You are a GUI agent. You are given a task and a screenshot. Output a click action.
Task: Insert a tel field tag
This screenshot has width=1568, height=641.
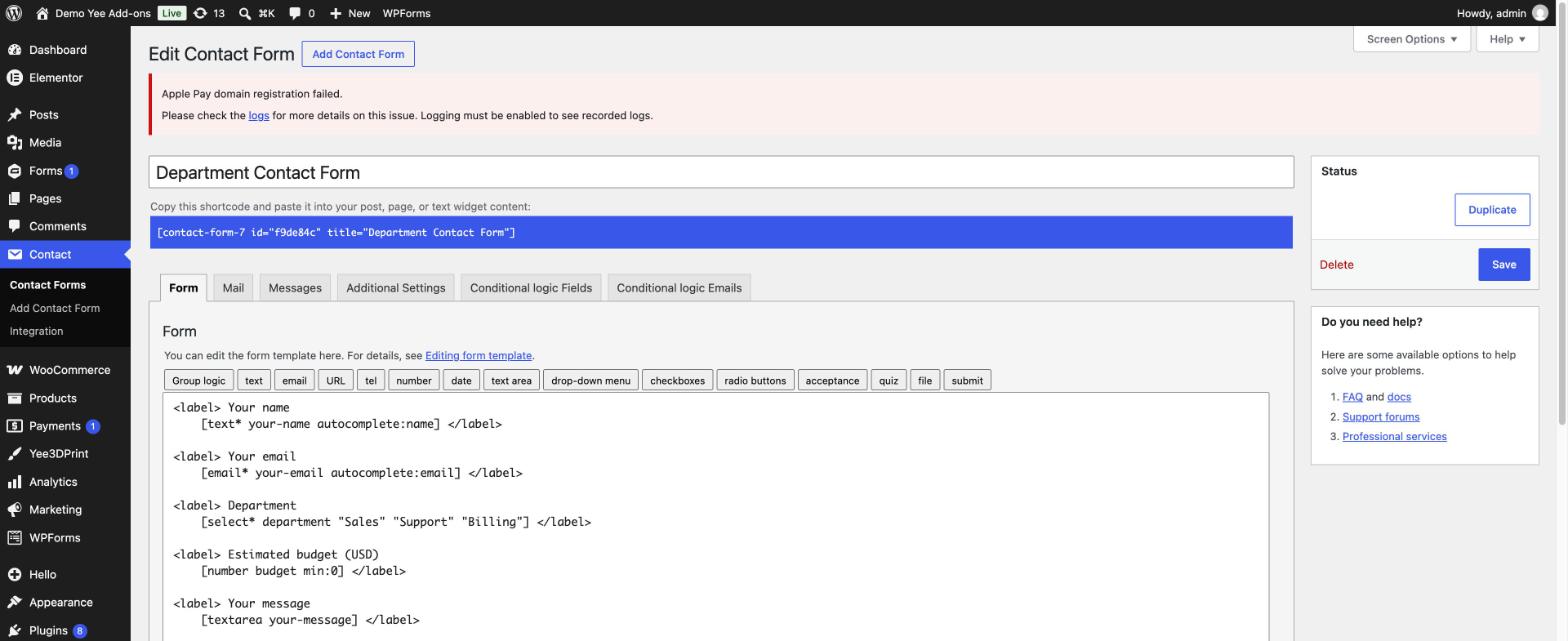(371, 381)
